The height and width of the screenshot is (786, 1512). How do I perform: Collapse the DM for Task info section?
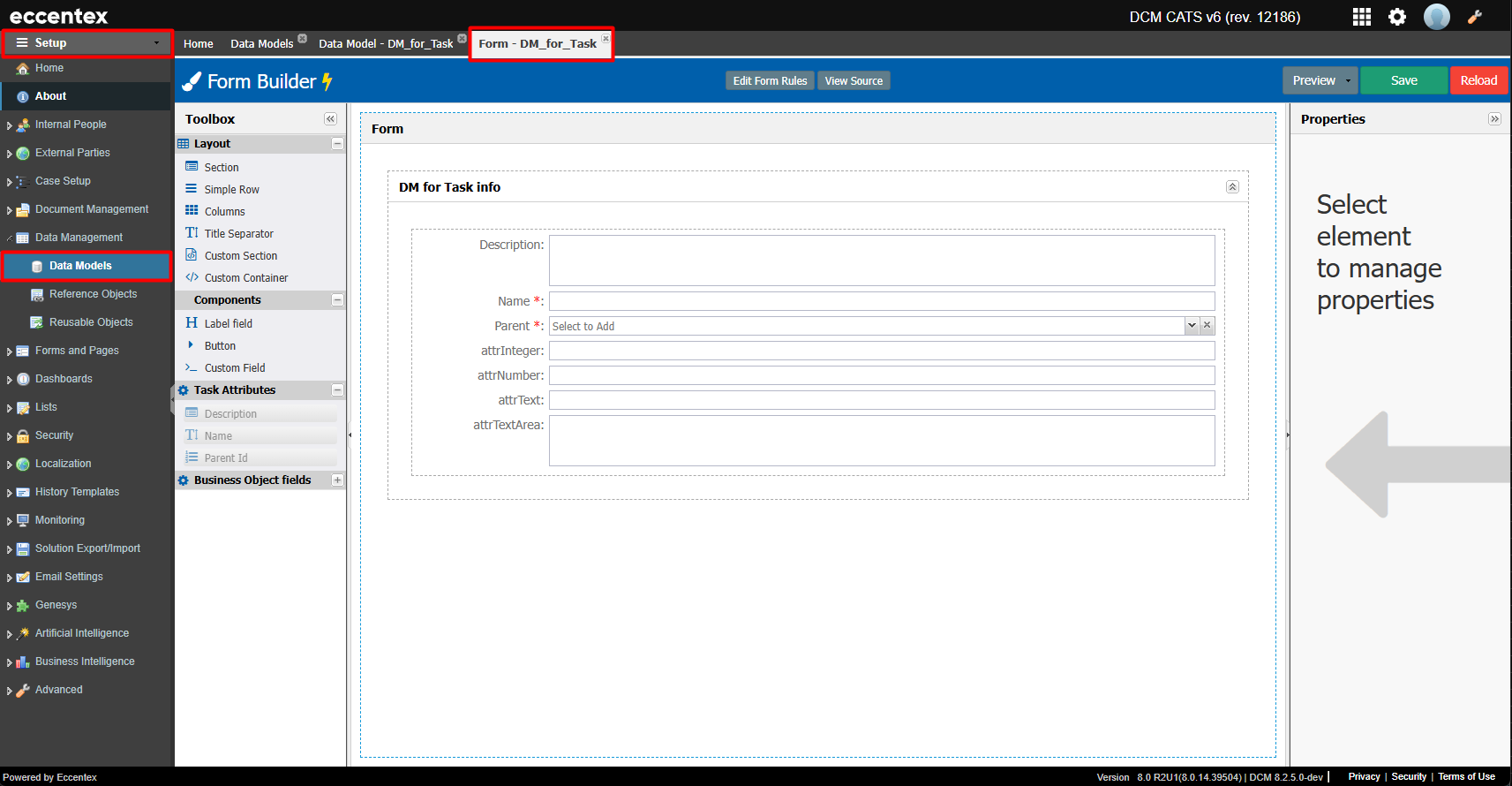coord(1232,187)
